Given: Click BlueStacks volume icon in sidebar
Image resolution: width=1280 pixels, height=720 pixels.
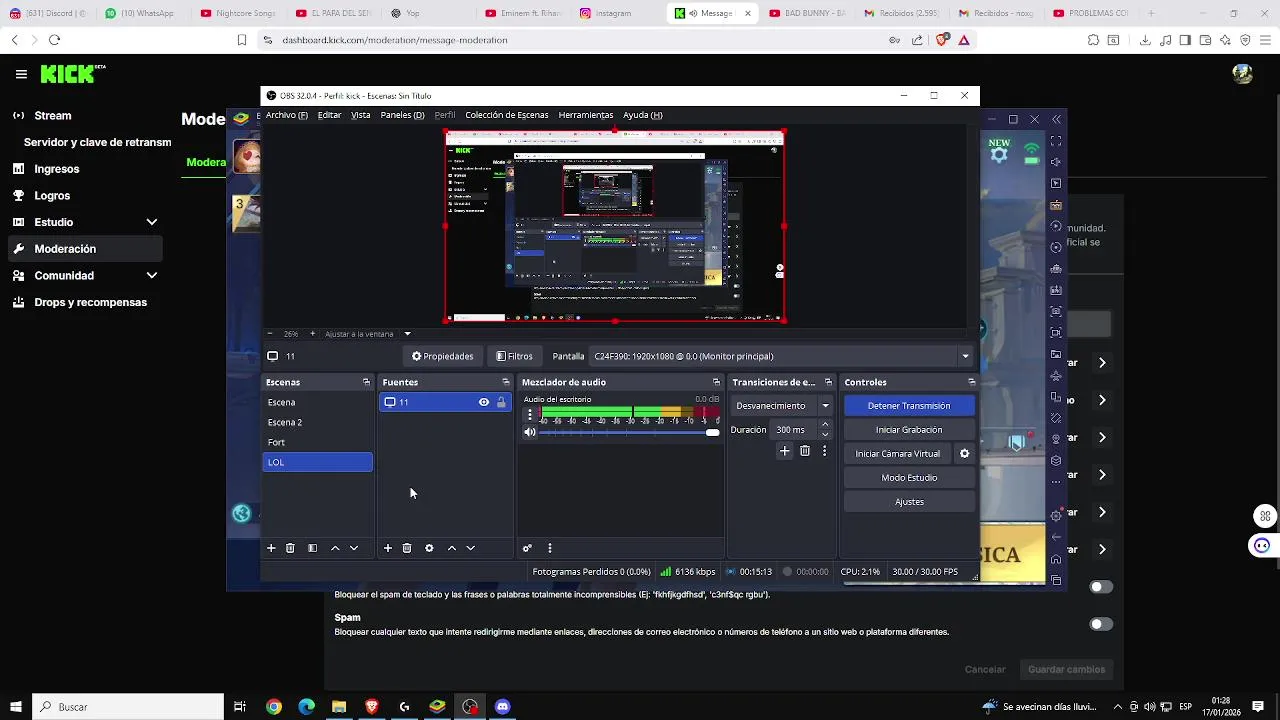Looking at the screenshot, I should (x=1056, y=162).
